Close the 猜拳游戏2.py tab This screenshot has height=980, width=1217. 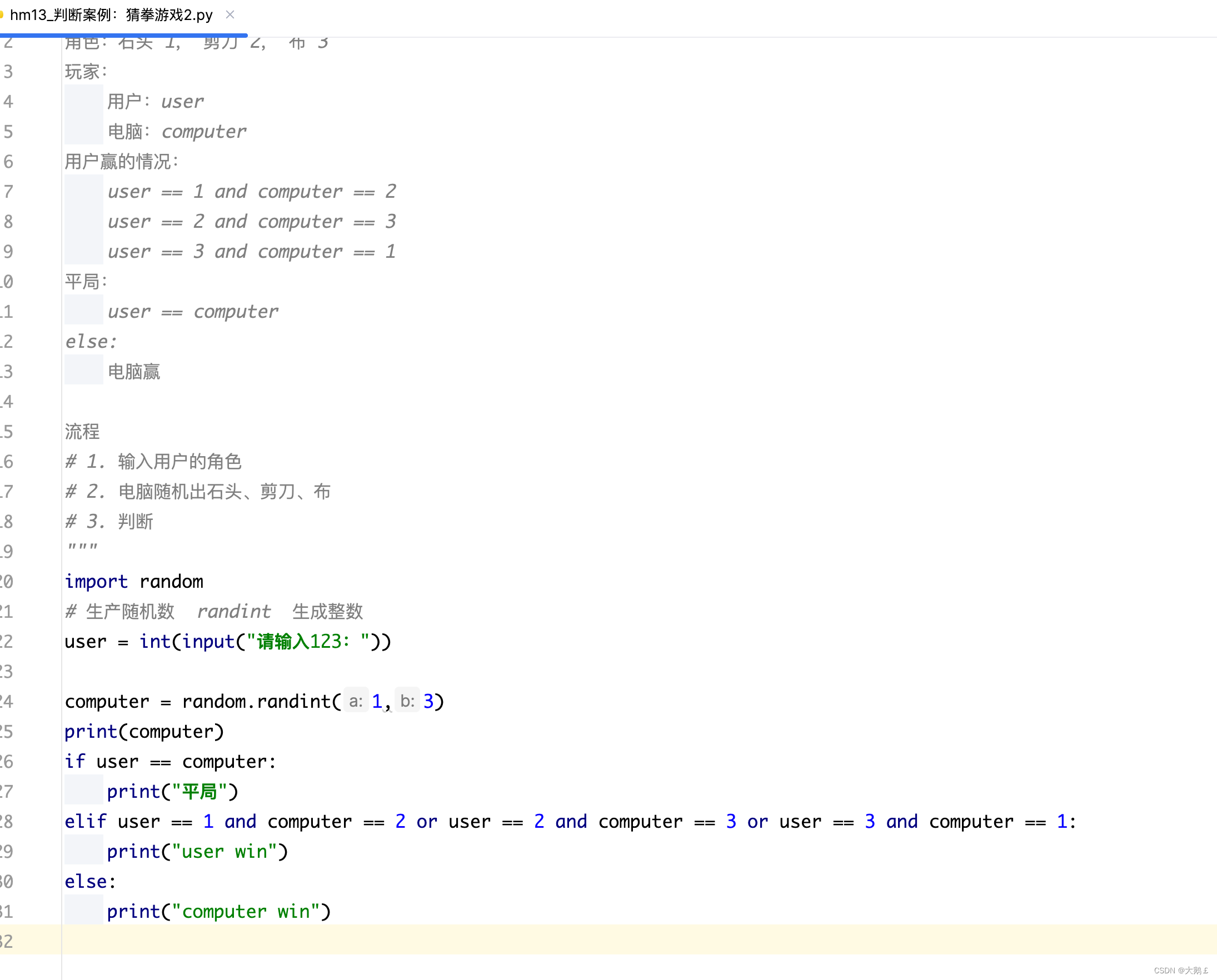coord(230,14)
